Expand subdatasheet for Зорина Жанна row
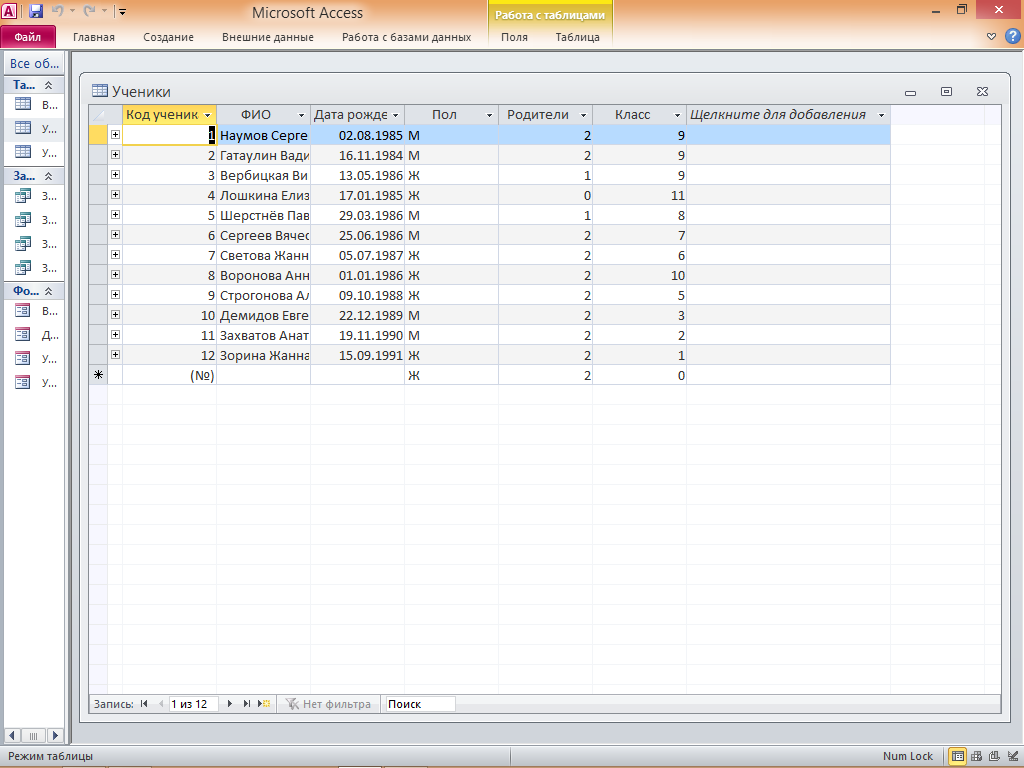Viewport: 1024px width, 768px height. 115,355
